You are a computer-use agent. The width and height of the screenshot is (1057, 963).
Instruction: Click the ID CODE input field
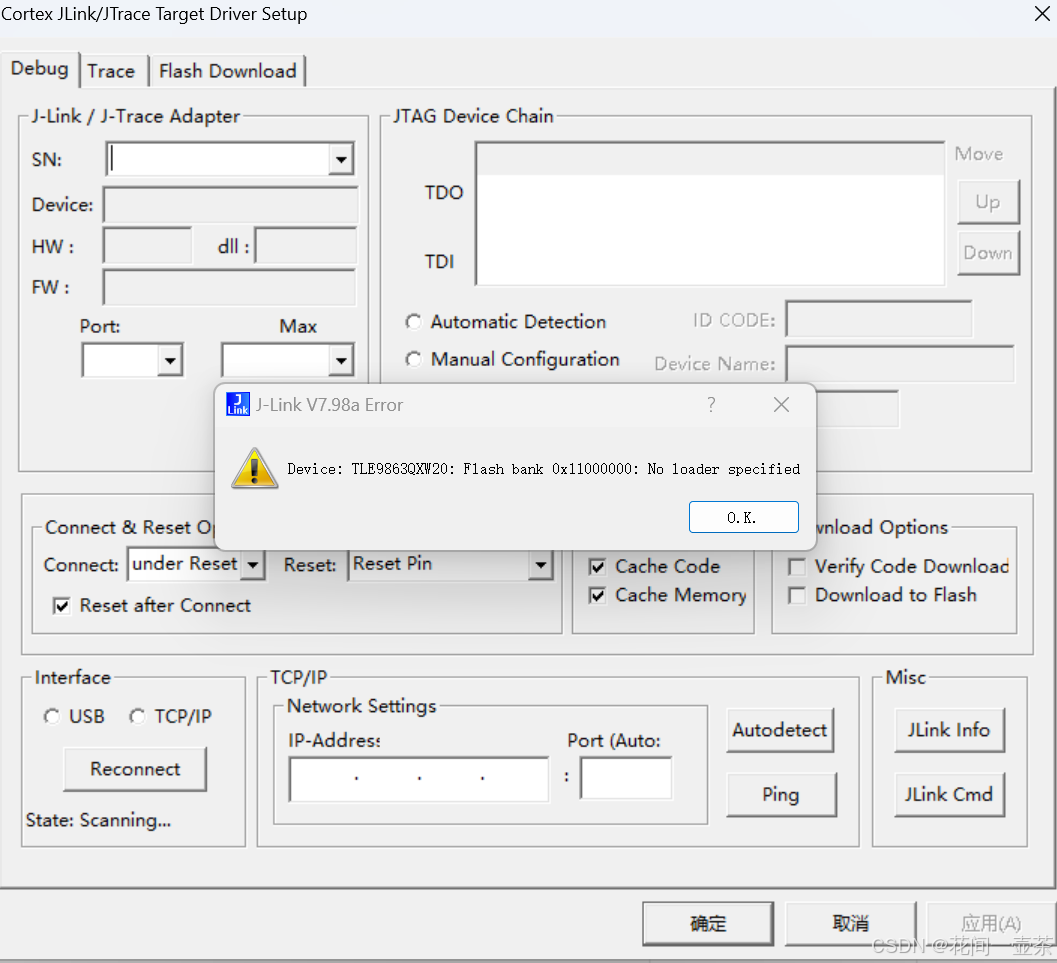[879, 319]
